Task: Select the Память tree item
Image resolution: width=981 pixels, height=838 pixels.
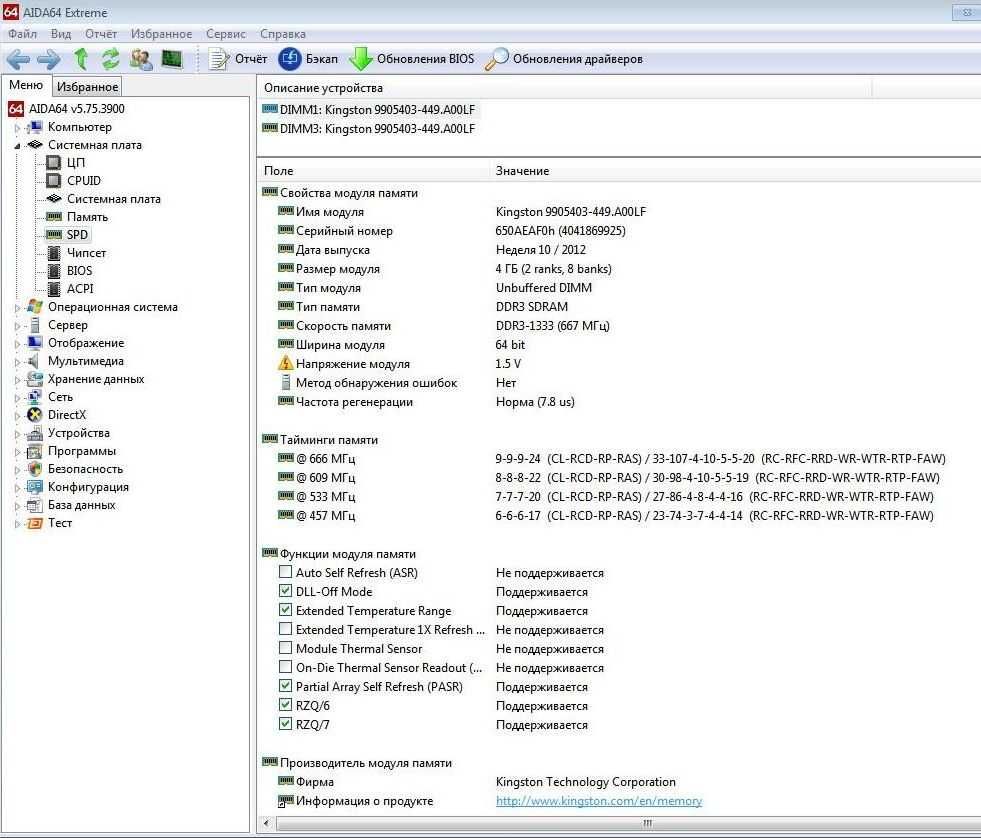Action: point(87,217)
